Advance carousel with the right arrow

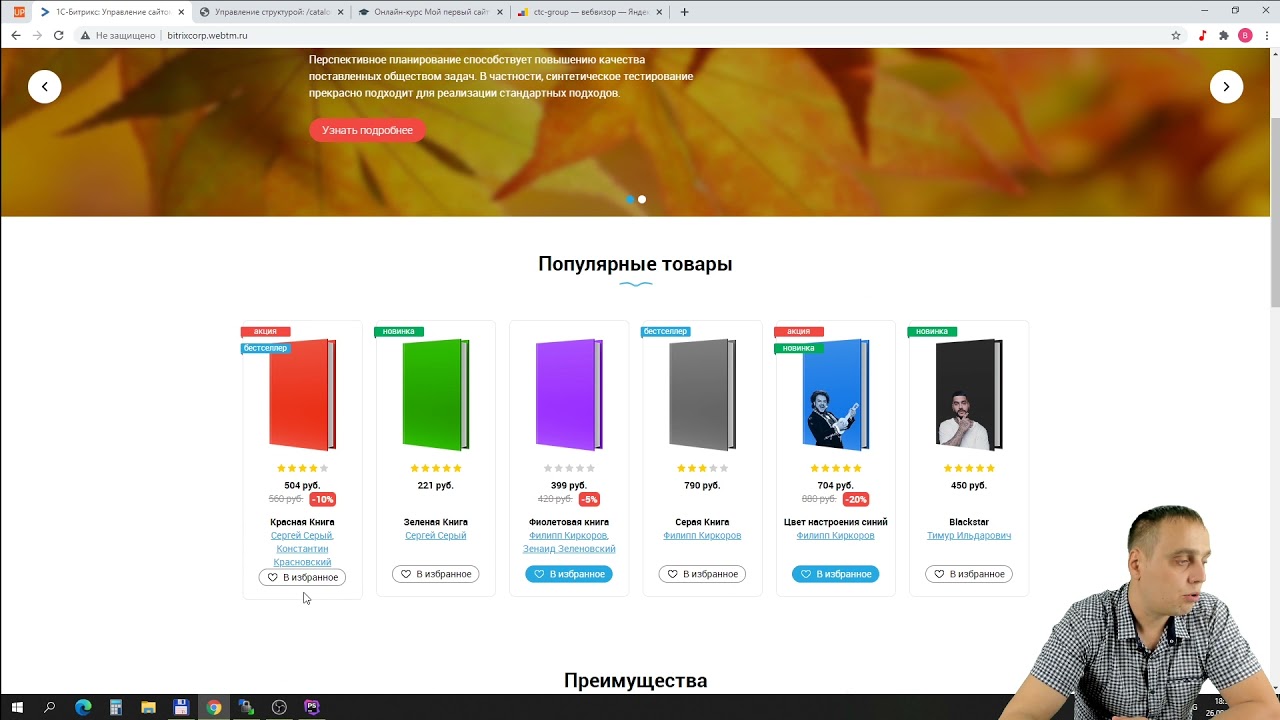pyautogui.click(x=1226, y=86)
